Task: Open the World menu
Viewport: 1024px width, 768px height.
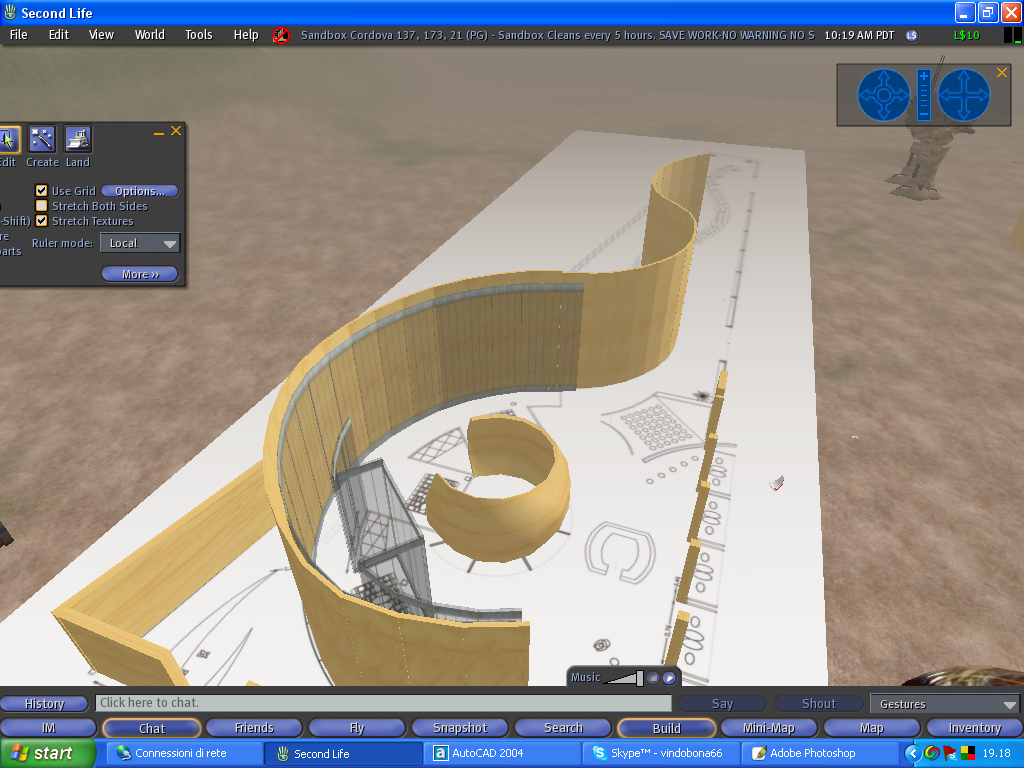Action: [150, 35]
